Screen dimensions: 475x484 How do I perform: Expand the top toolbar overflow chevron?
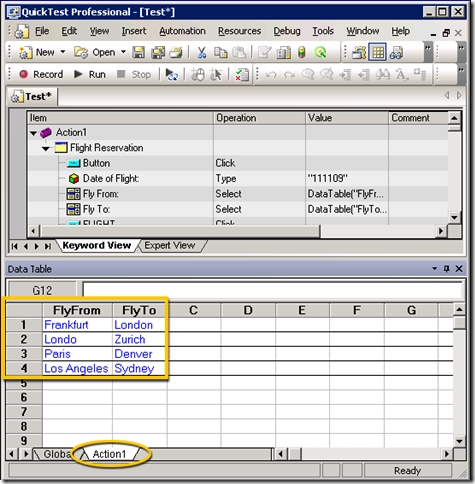tap(427, 52)
